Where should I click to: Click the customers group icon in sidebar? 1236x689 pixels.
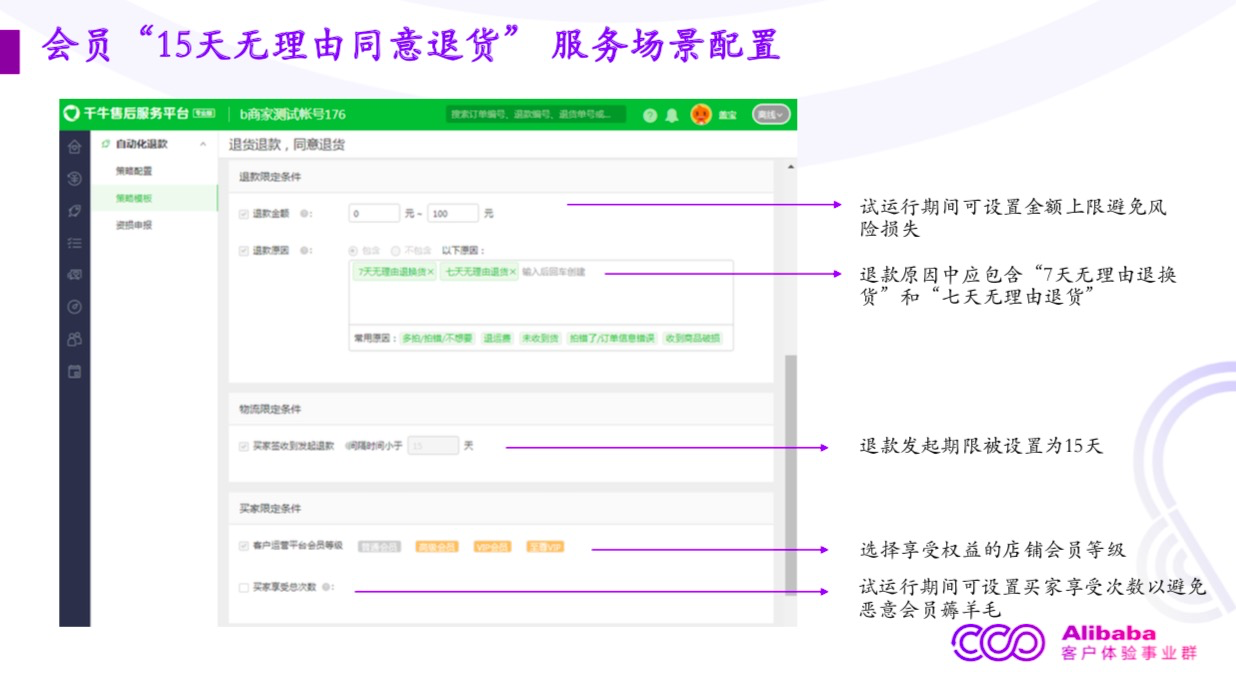74,340
